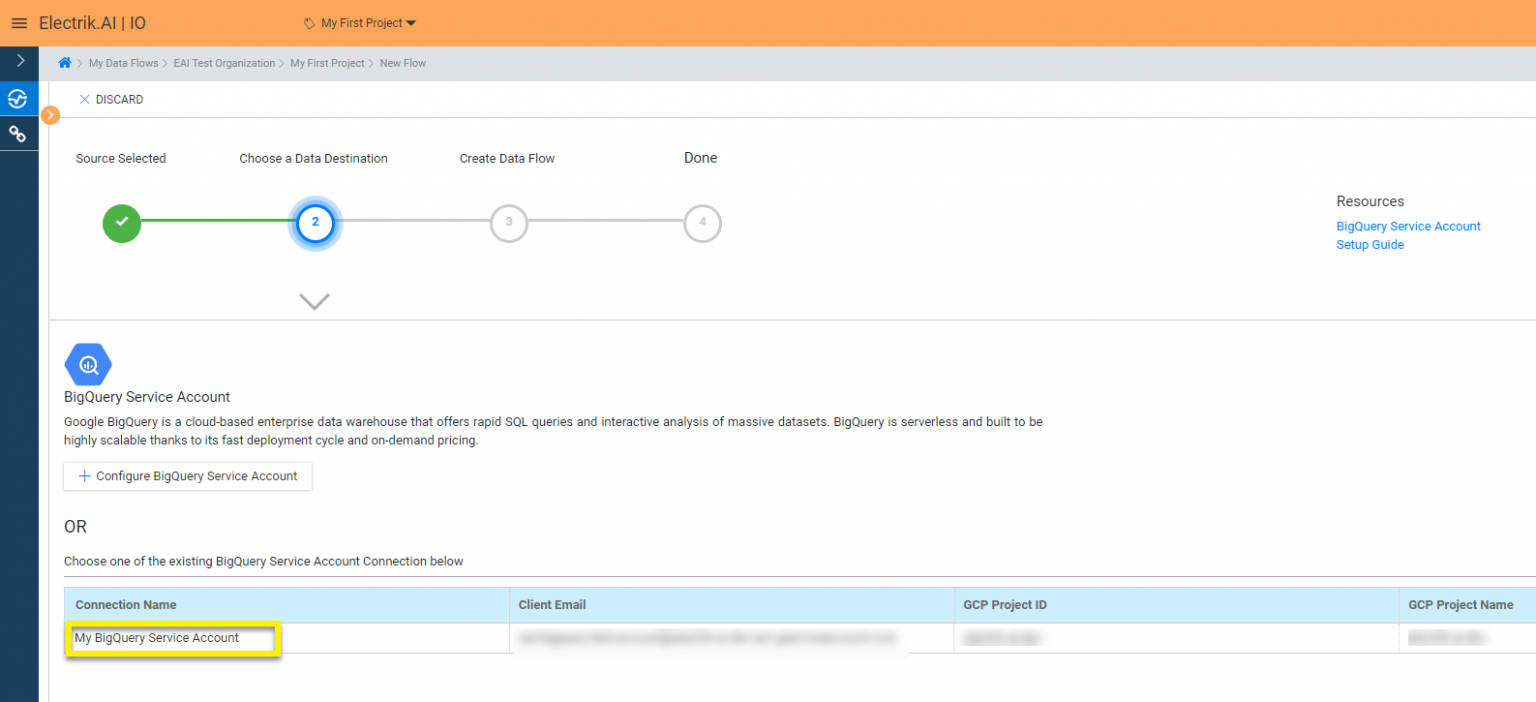Click the green checkmark on Source Selected step
1536x702 pixels.
[x=121, y=223]
